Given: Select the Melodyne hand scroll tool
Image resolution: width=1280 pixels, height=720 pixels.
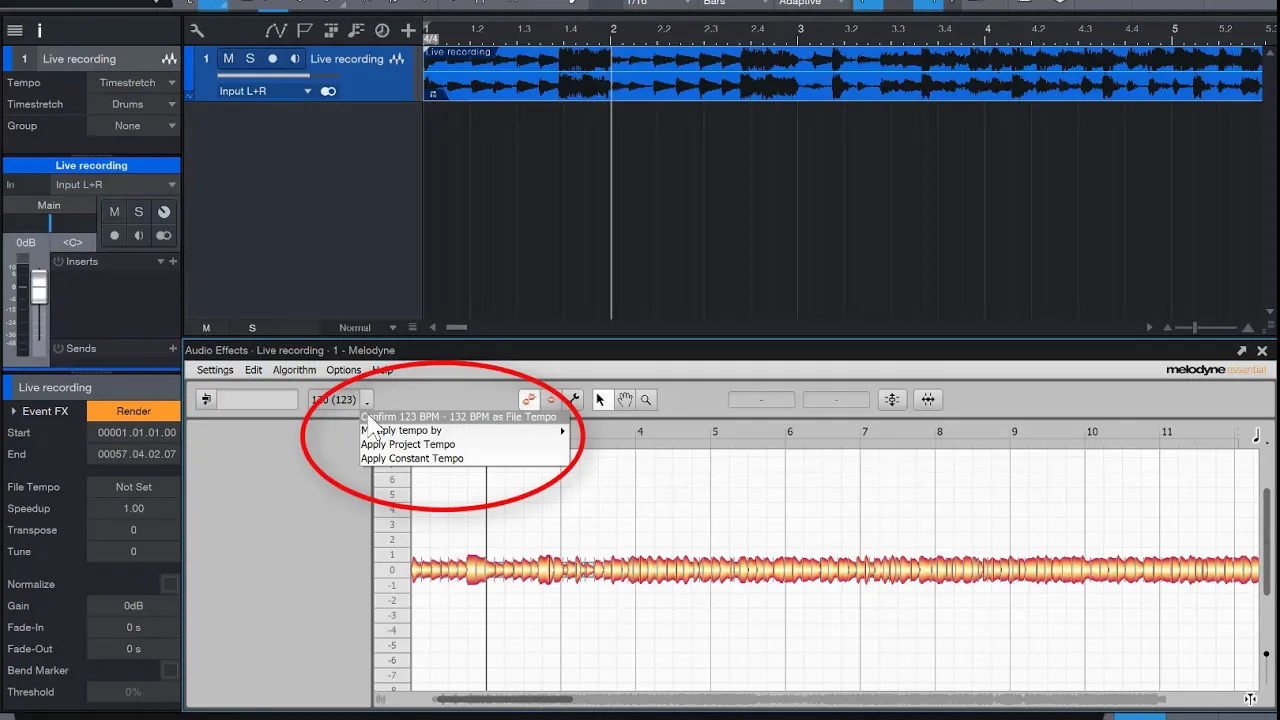Looking at the screenshot, I should (624, 400).
